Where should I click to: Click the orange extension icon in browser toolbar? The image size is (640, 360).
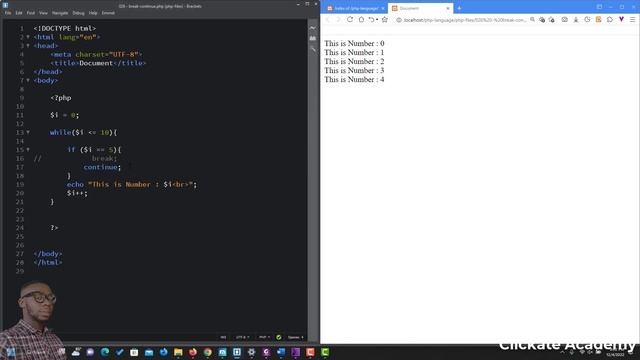pyautogui.click(x=598, y=20)
